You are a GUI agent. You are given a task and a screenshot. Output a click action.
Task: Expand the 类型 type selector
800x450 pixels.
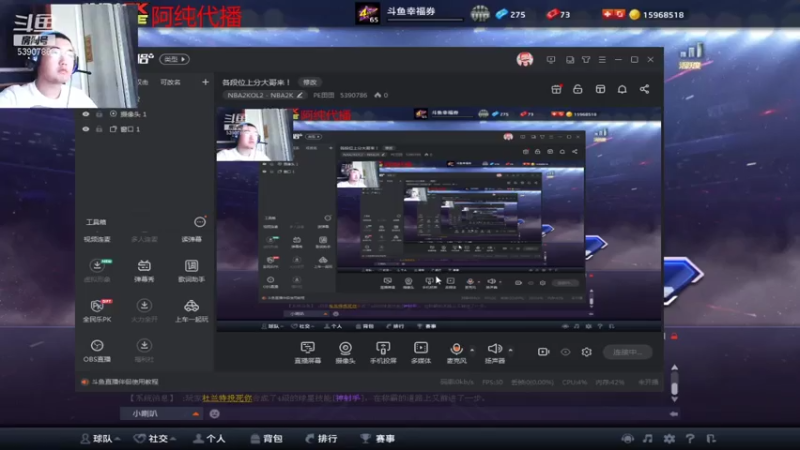(174, 59)
